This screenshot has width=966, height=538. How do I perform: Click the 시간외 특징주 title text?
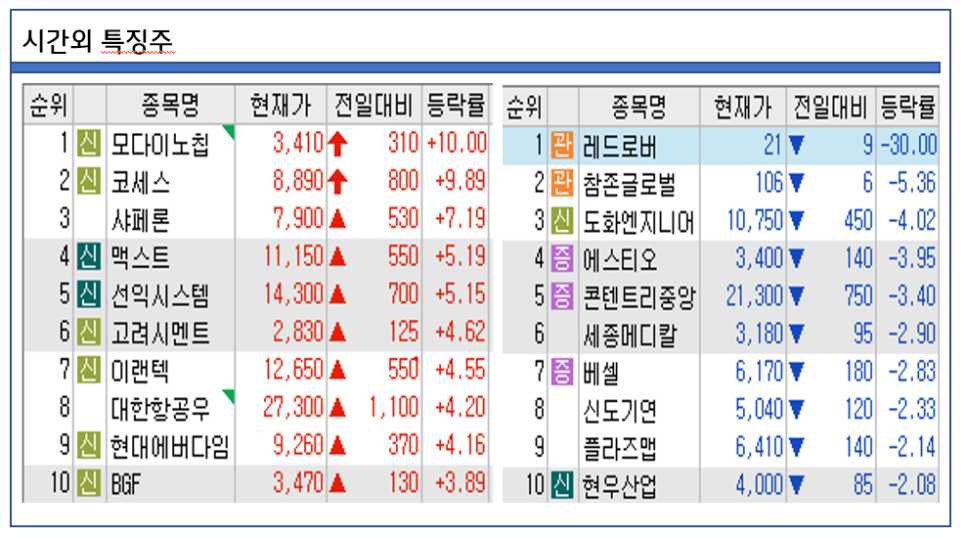(x=98, y=41)
